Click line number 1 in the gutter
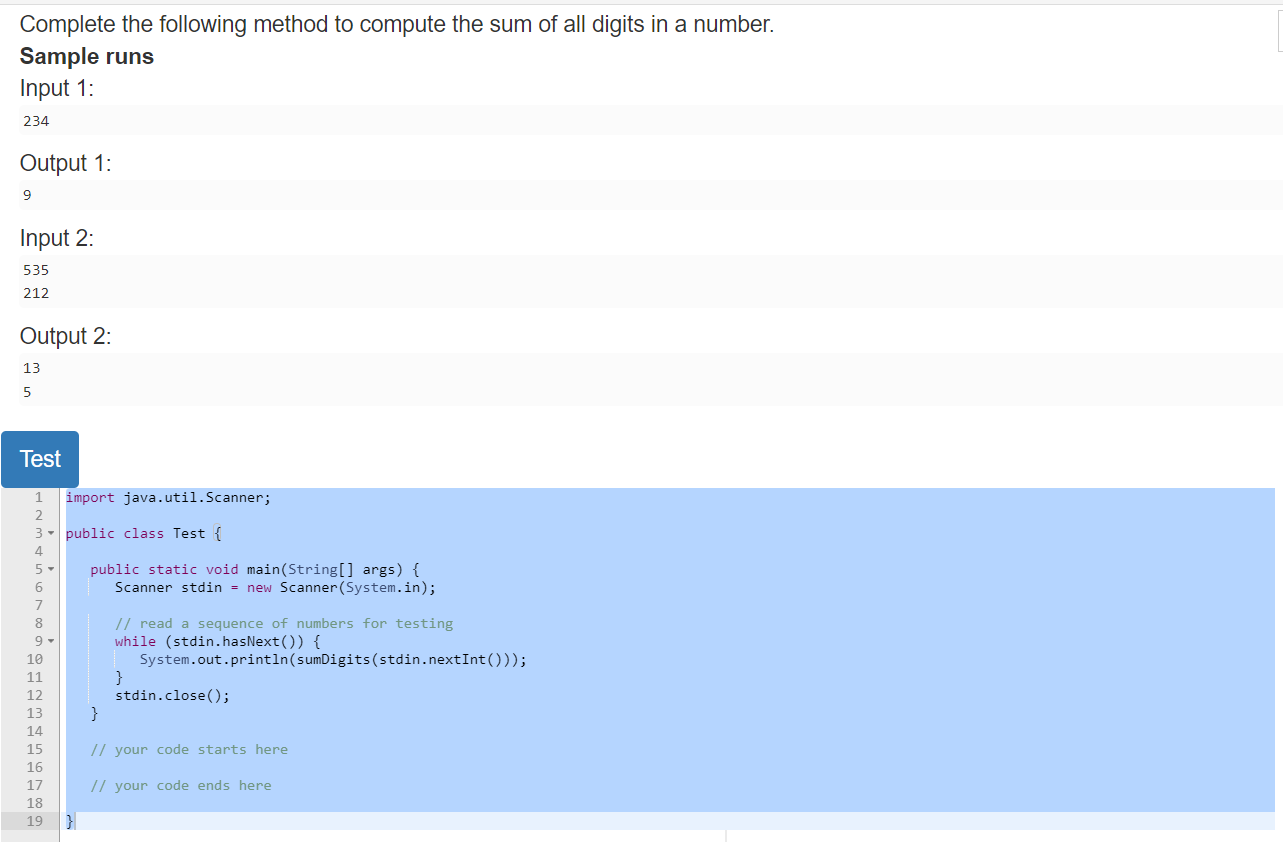Viewport: 1283px width, 842px height. coord(38,497)
